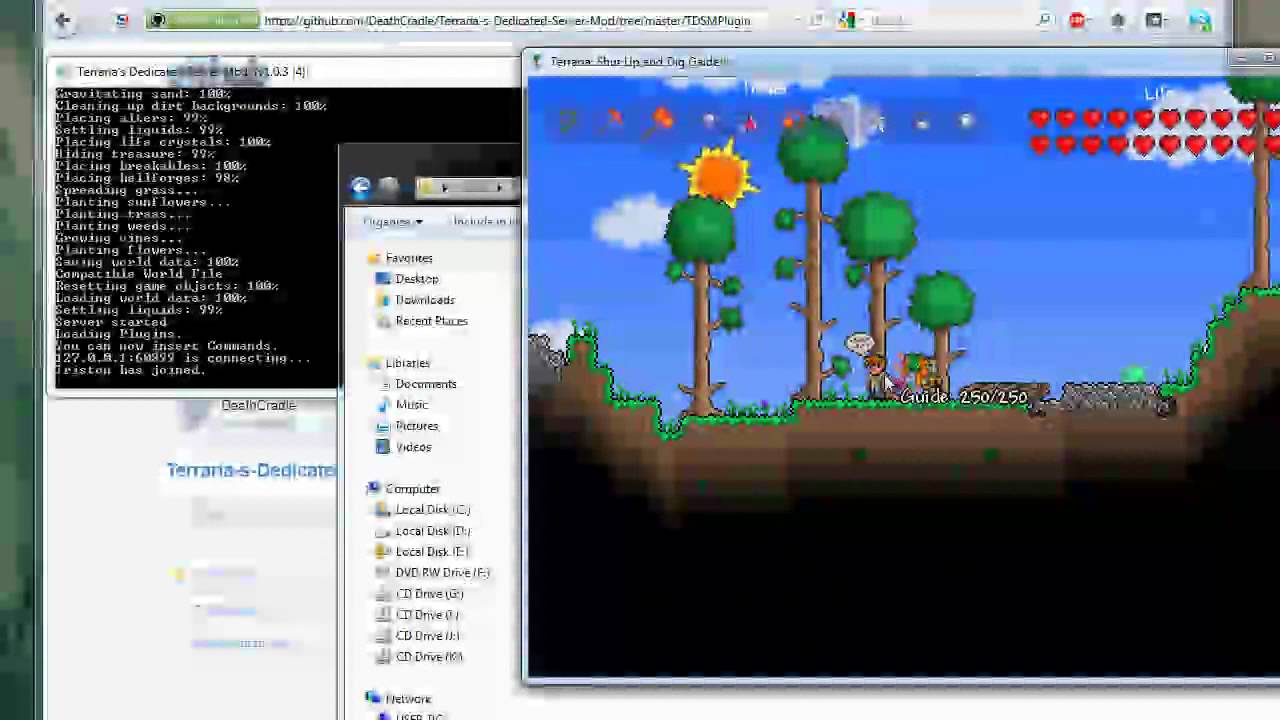The height and width of the screenshot is (720, 1280).
Task: Click the "Loading Plugins." console line
Action: tap(118, 334)
